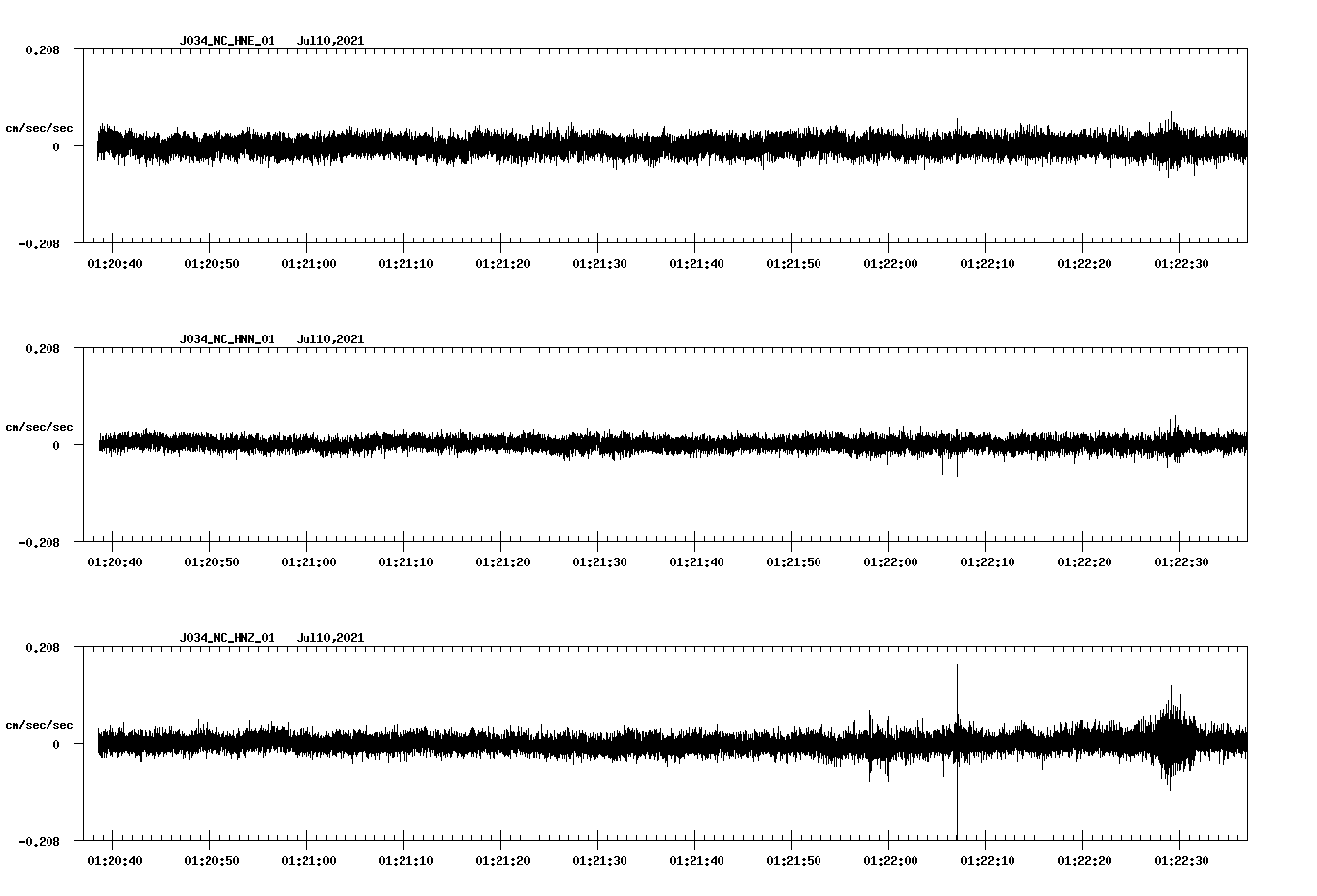
Task: Select 01:20:50 time label on HNE plot
Action: (211, 264)
